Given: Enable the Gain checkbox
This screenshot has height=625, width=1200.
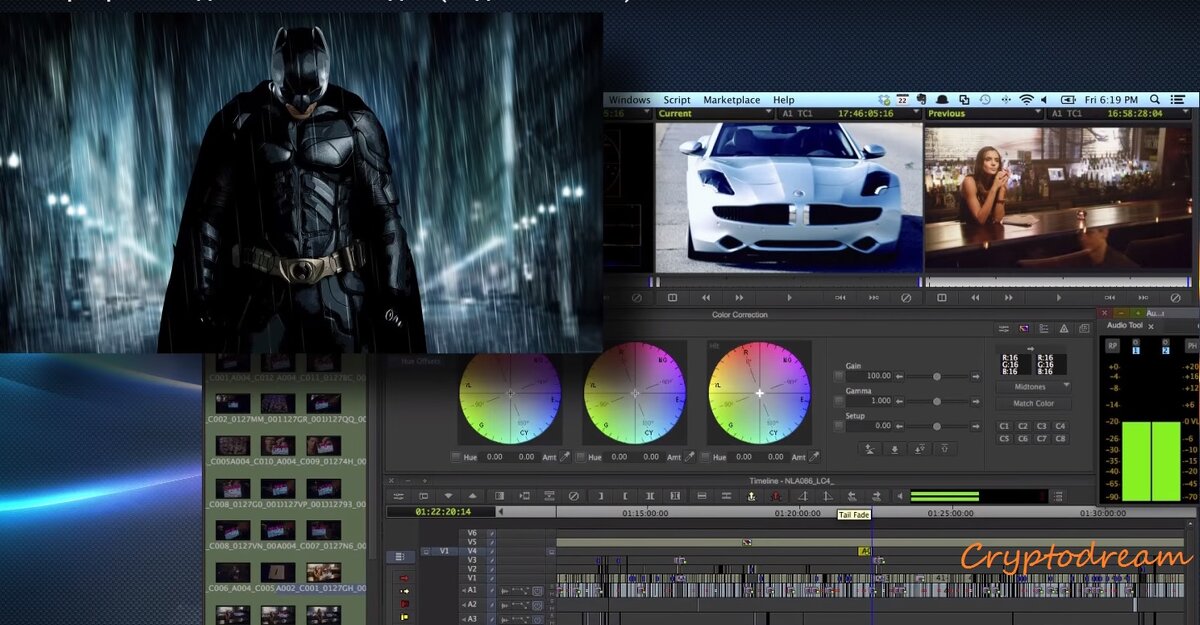Looking at the screenshot, I should 838,376.
